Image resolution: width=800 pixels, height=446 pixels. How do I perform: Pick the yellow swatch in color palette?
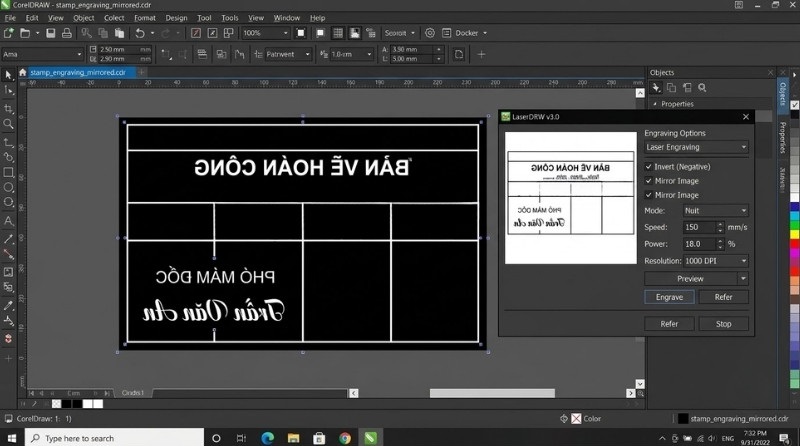click(x=794, y=234)
